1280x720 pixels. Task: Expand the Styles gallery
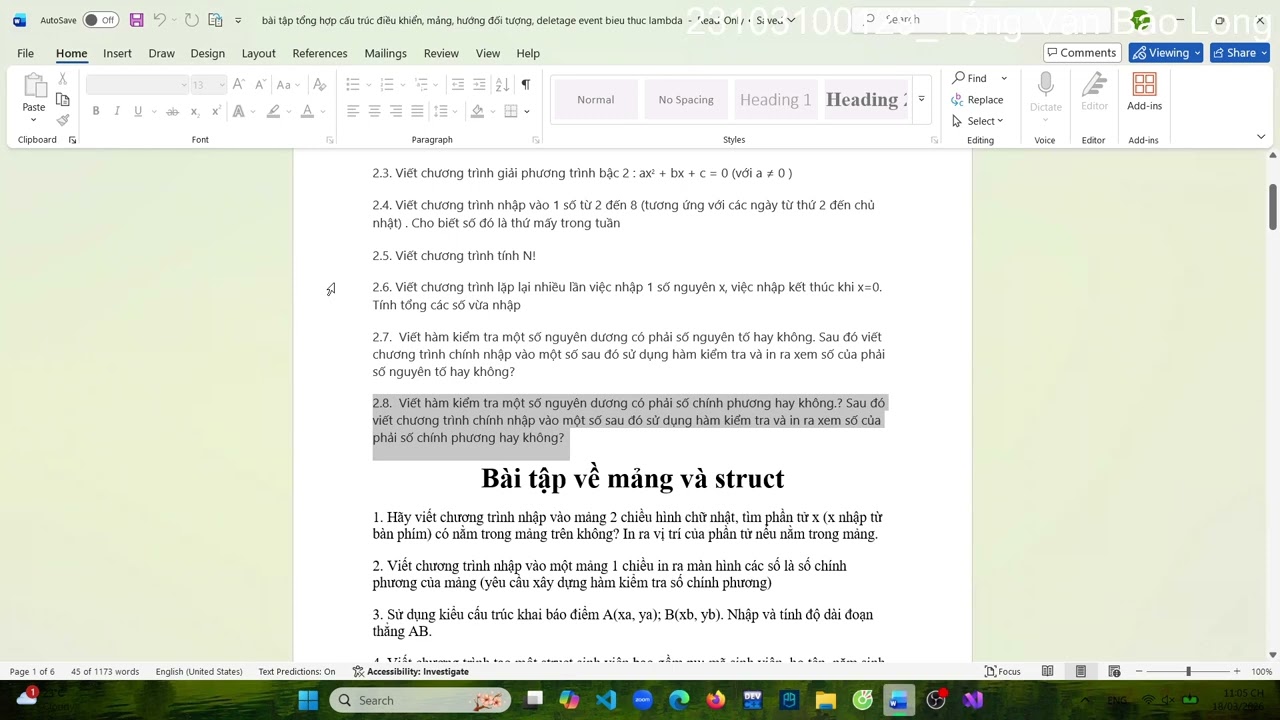[x=921, y=99]
